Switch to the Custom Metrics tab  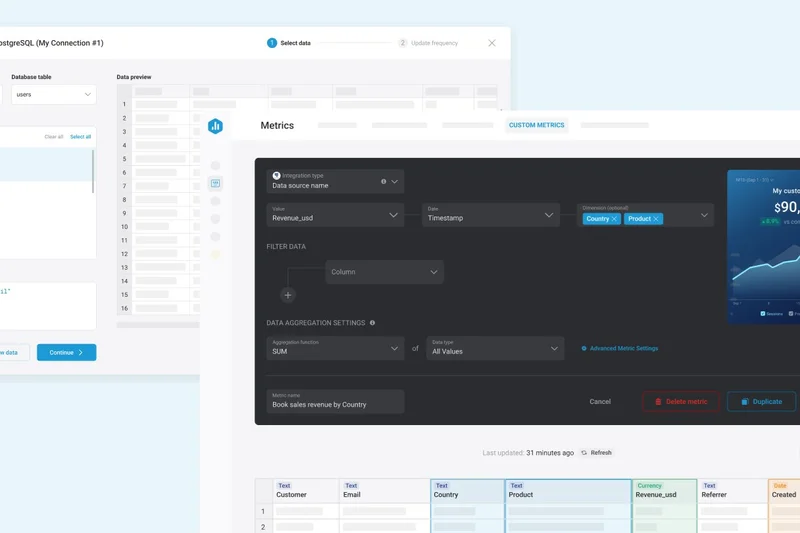point(537,125)
